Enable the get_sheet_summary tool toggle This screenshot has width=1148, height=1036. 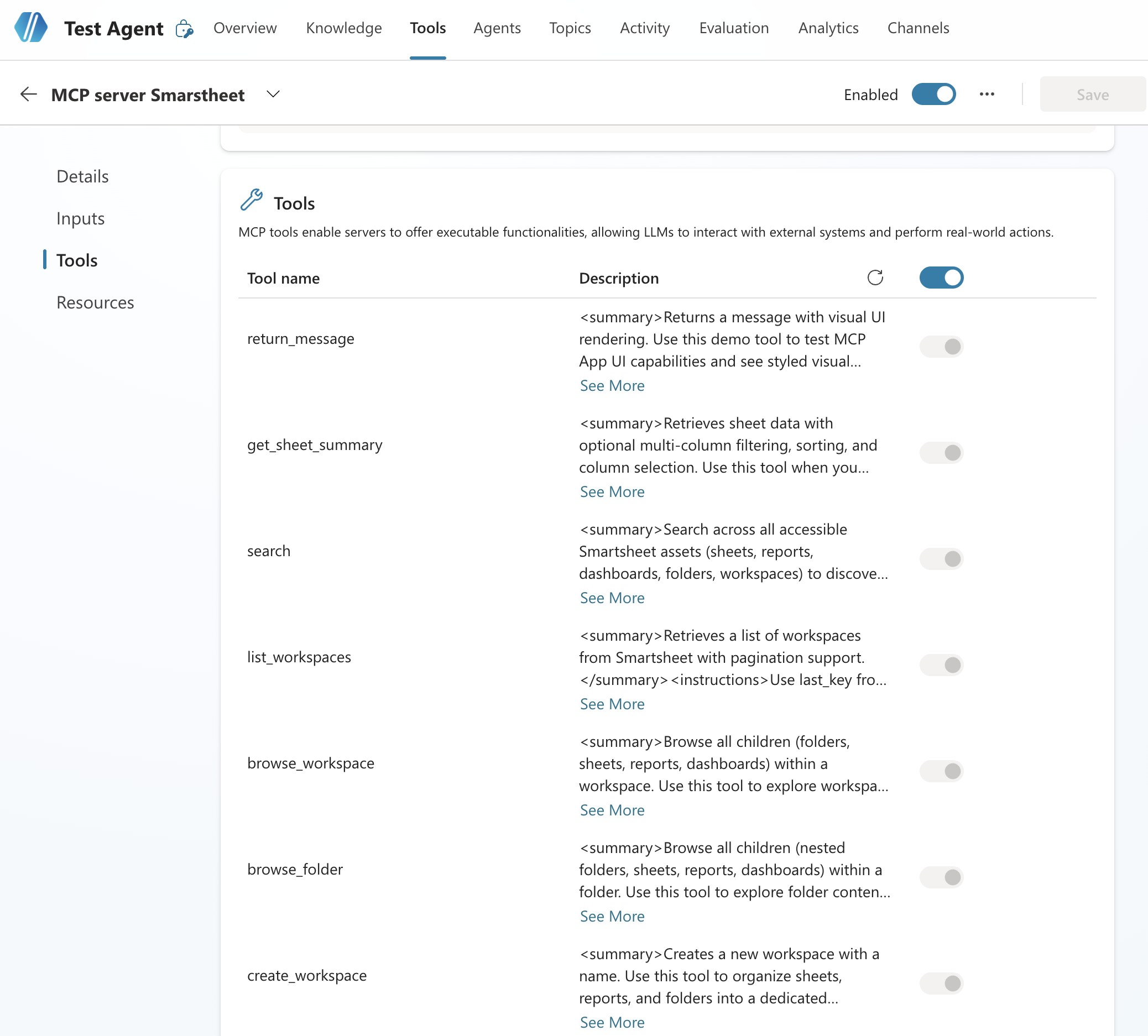pos(941,453)
